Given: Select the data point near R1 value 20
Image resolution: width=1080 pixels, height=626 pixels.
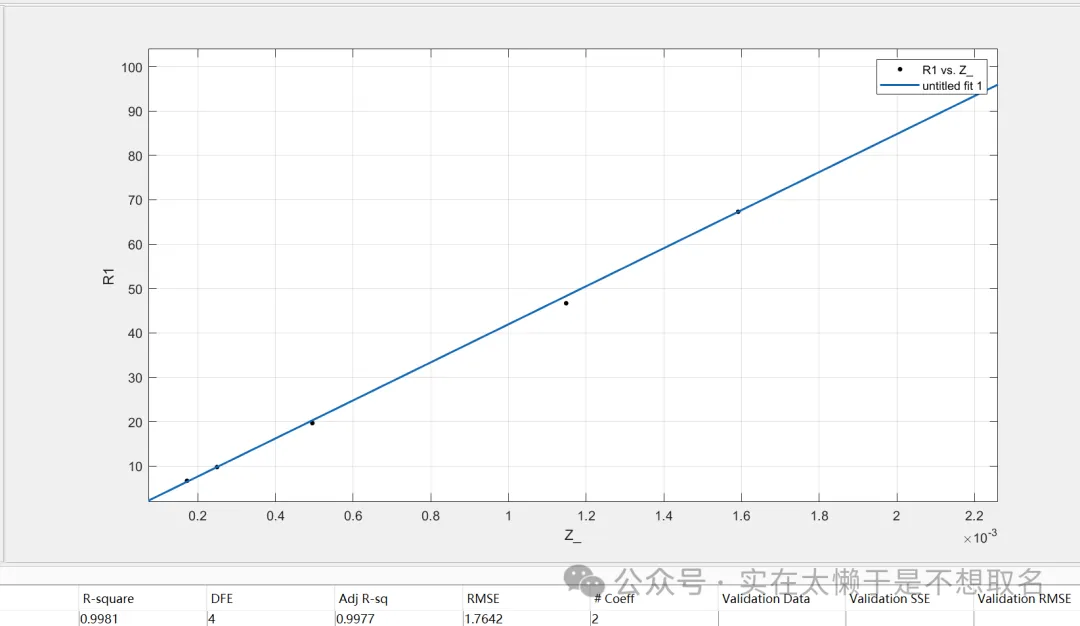Looking at the screenshot, I should (312, 423).
